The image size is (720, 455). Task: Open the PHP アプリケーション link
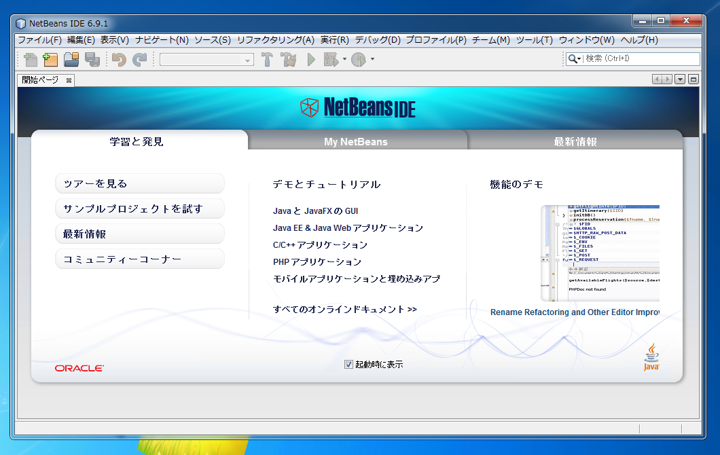pyautogui.click(x=317, y=262)
